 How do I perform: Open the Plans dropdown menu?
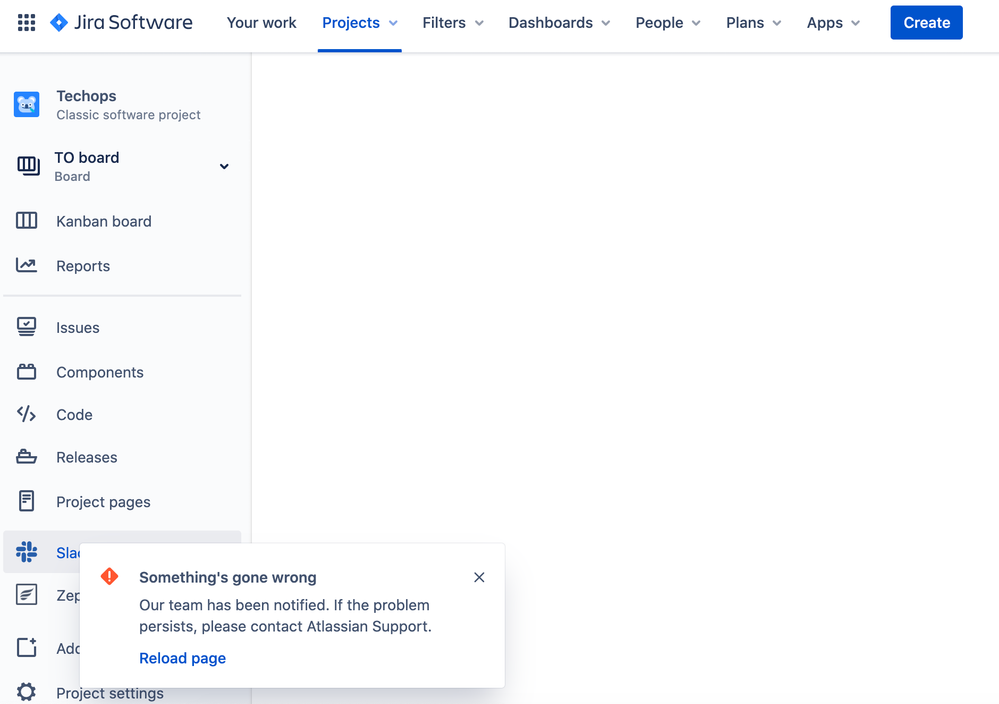(x=754, y=23)
